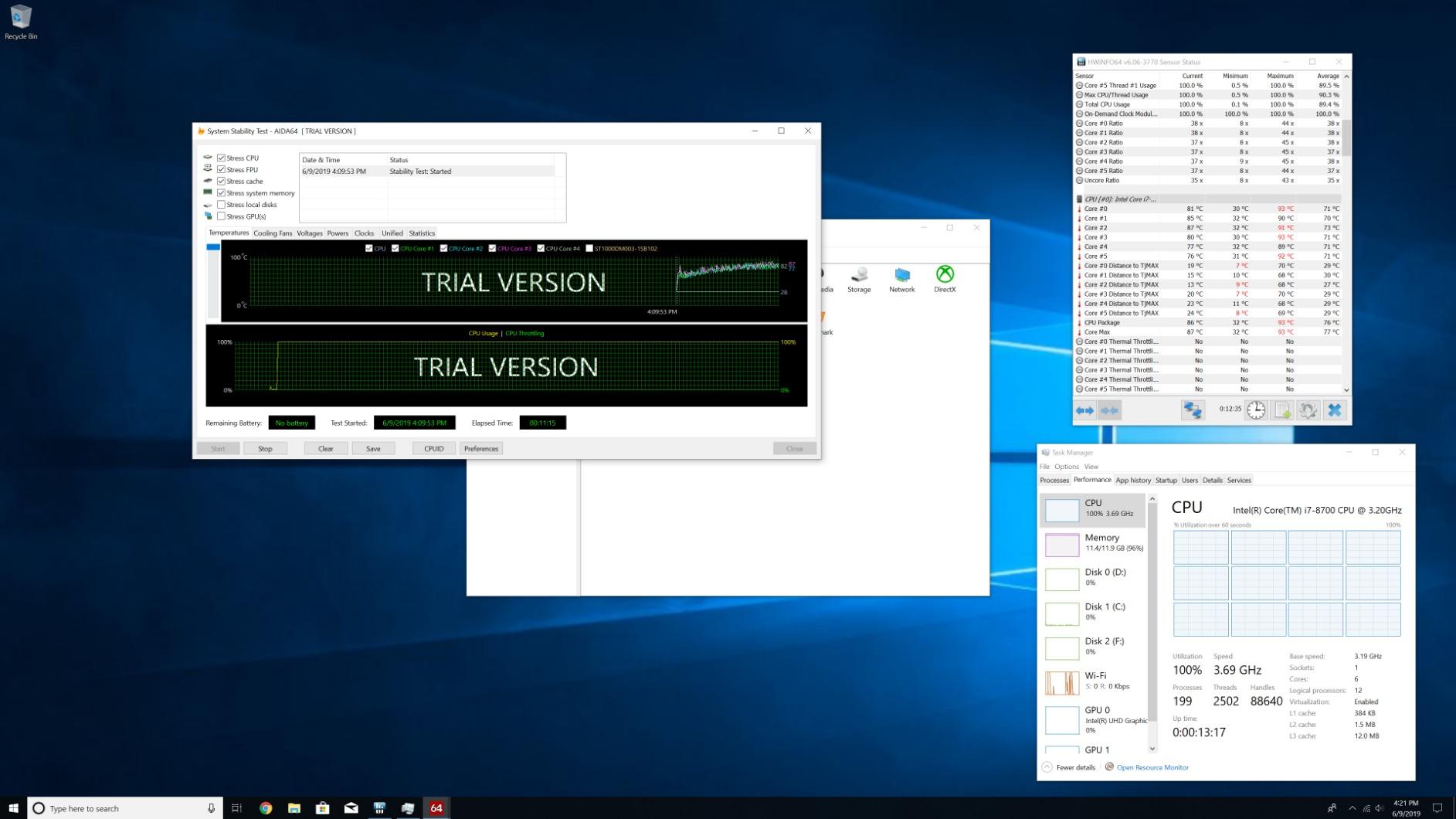Click the microphone icon in the search box

click(211, 808)
